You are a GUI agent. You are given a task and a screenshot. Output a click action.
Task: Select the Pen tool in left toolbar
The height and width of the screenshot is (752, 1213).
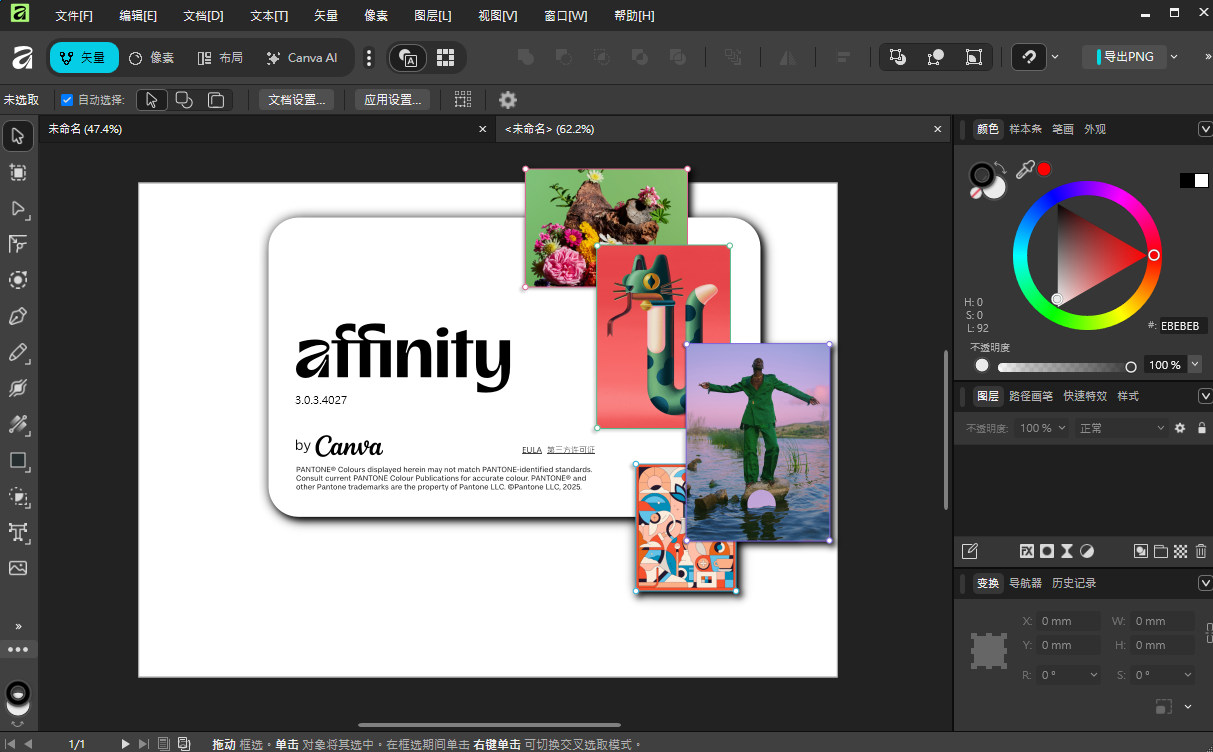point(18,317)
